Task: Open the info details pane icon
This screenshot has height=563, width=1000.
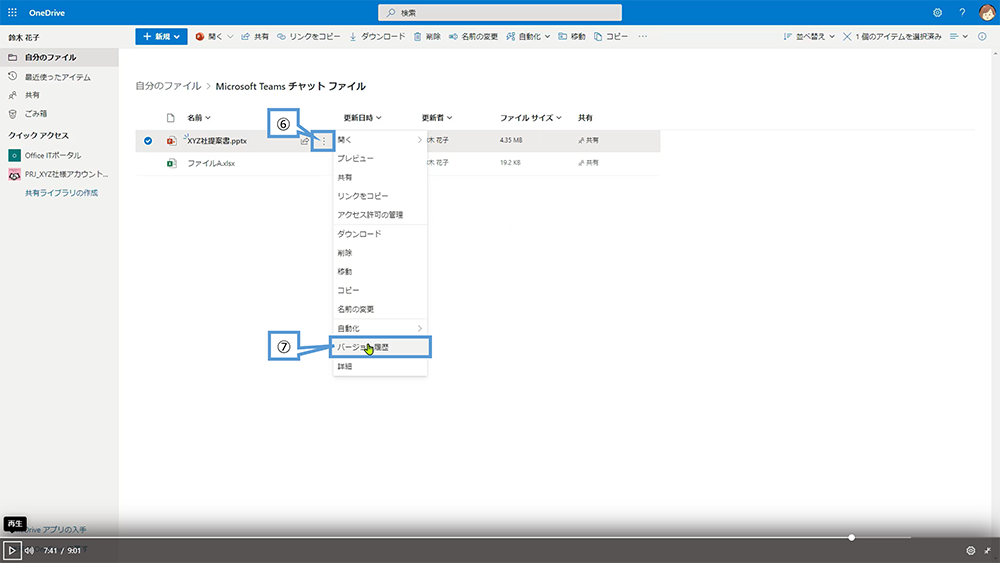Action: (x=982, y=36)
